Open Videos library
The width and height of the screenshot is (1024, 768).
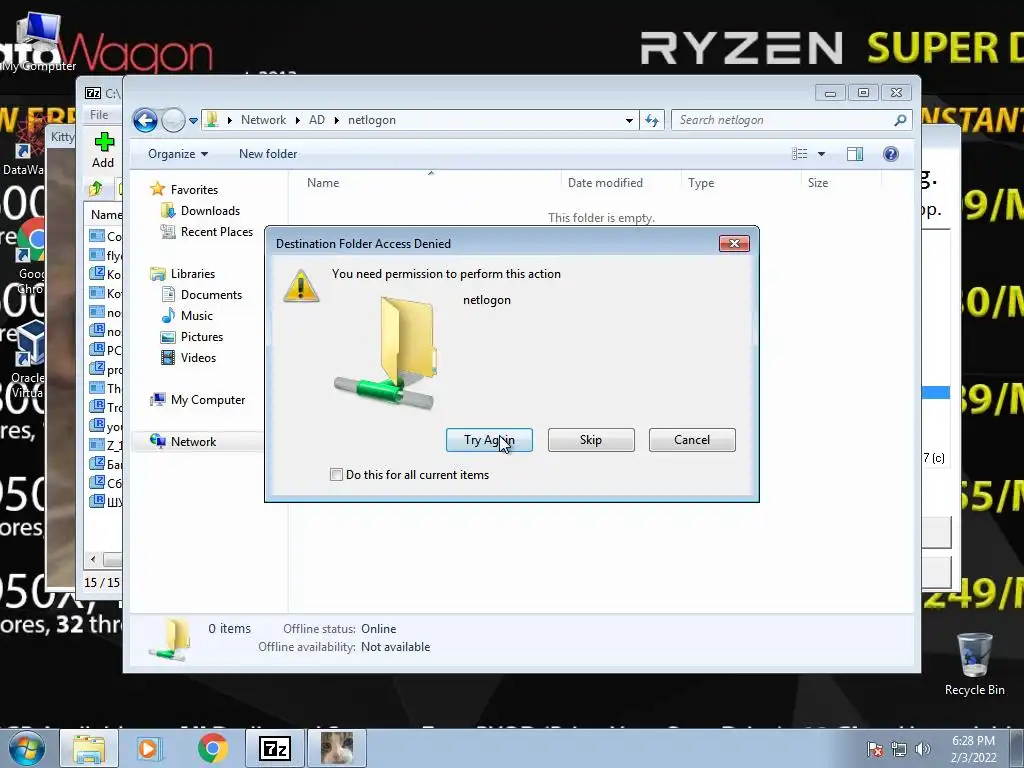tap(199, 358)
